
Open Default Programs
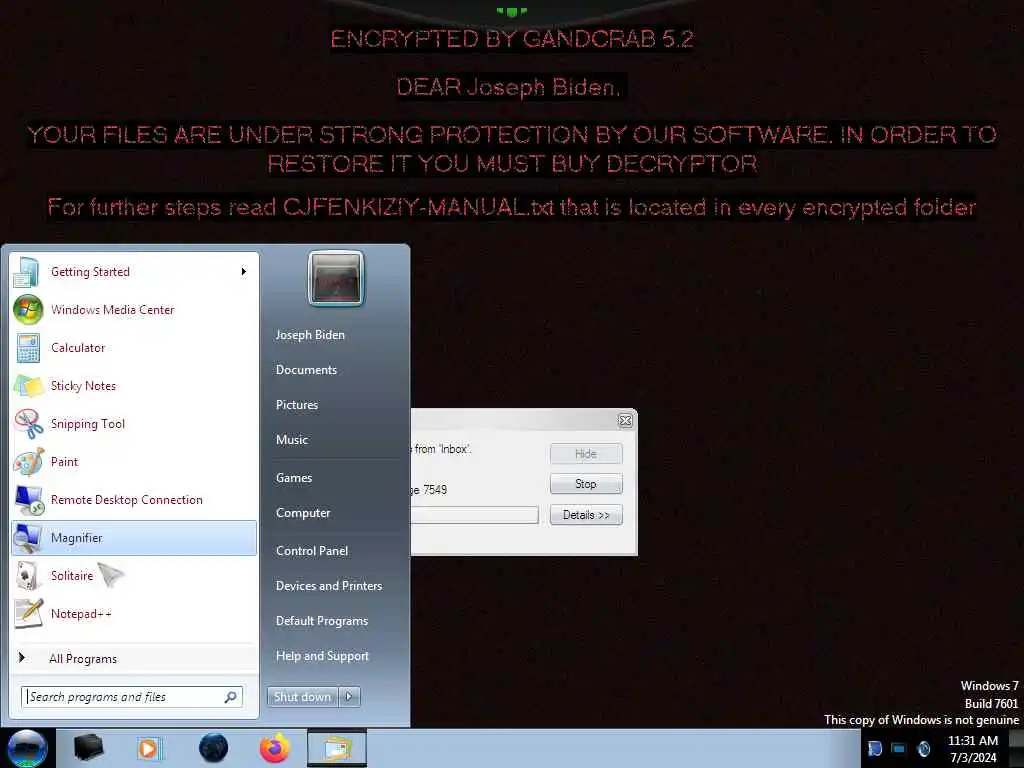(x=322, y=620)
